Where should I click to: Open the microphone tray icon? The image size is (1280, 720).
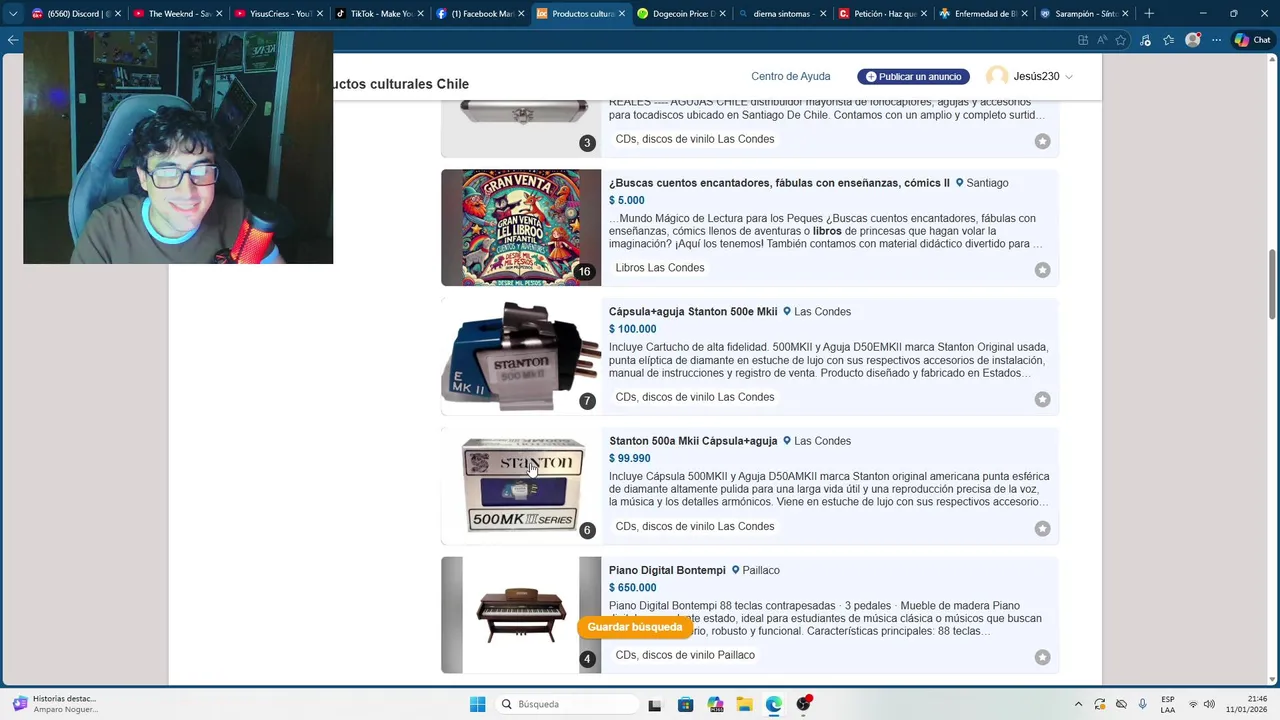point(1142,704)
